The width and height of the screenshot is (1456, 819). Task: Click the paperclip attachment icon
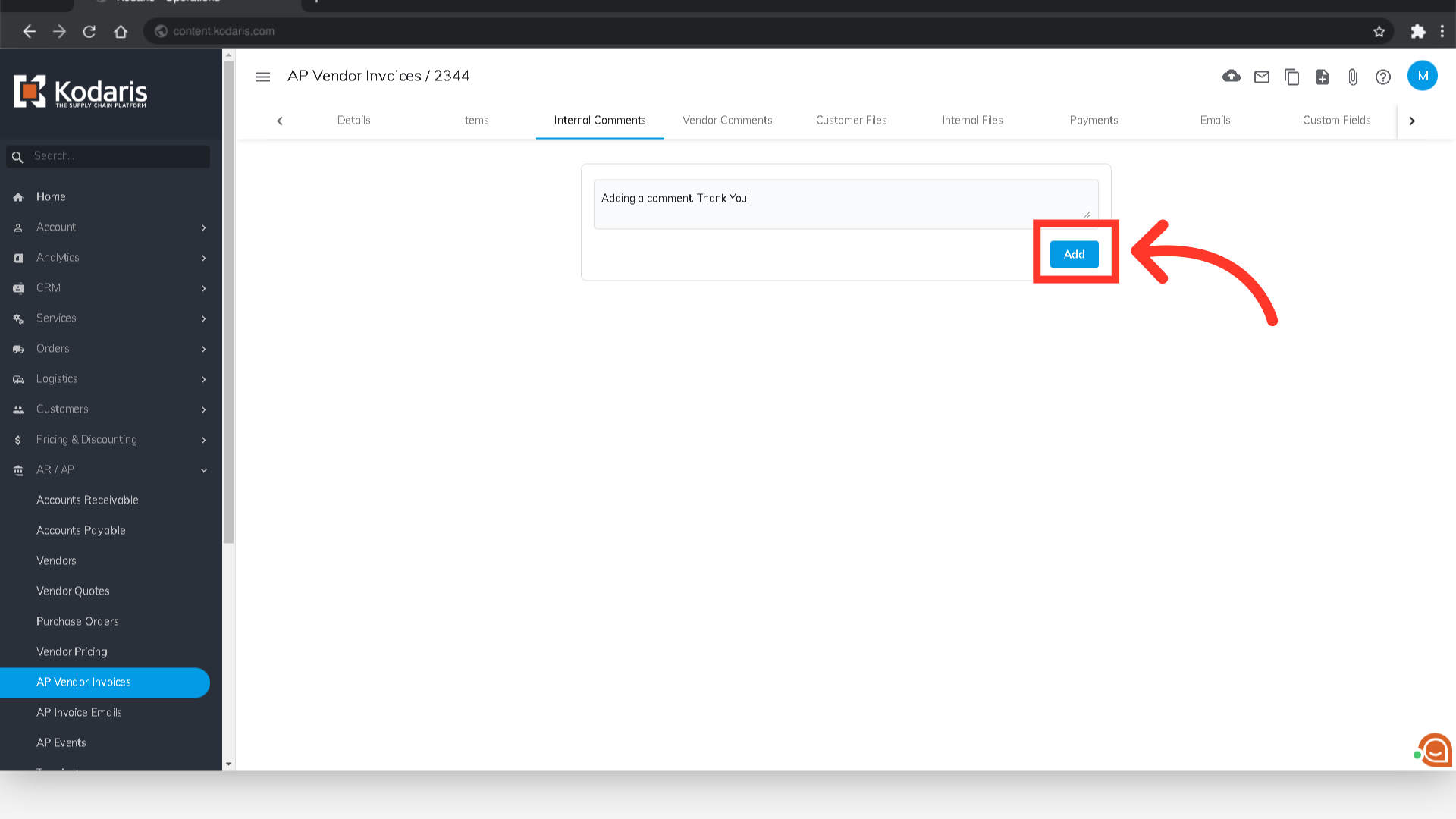[1353, 77]
